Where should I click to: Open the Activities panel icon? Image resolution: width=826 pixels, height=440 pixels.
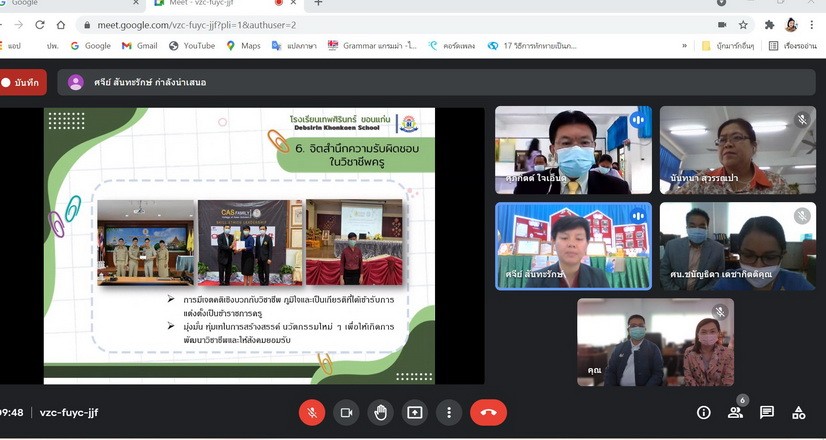coord(798,412)
